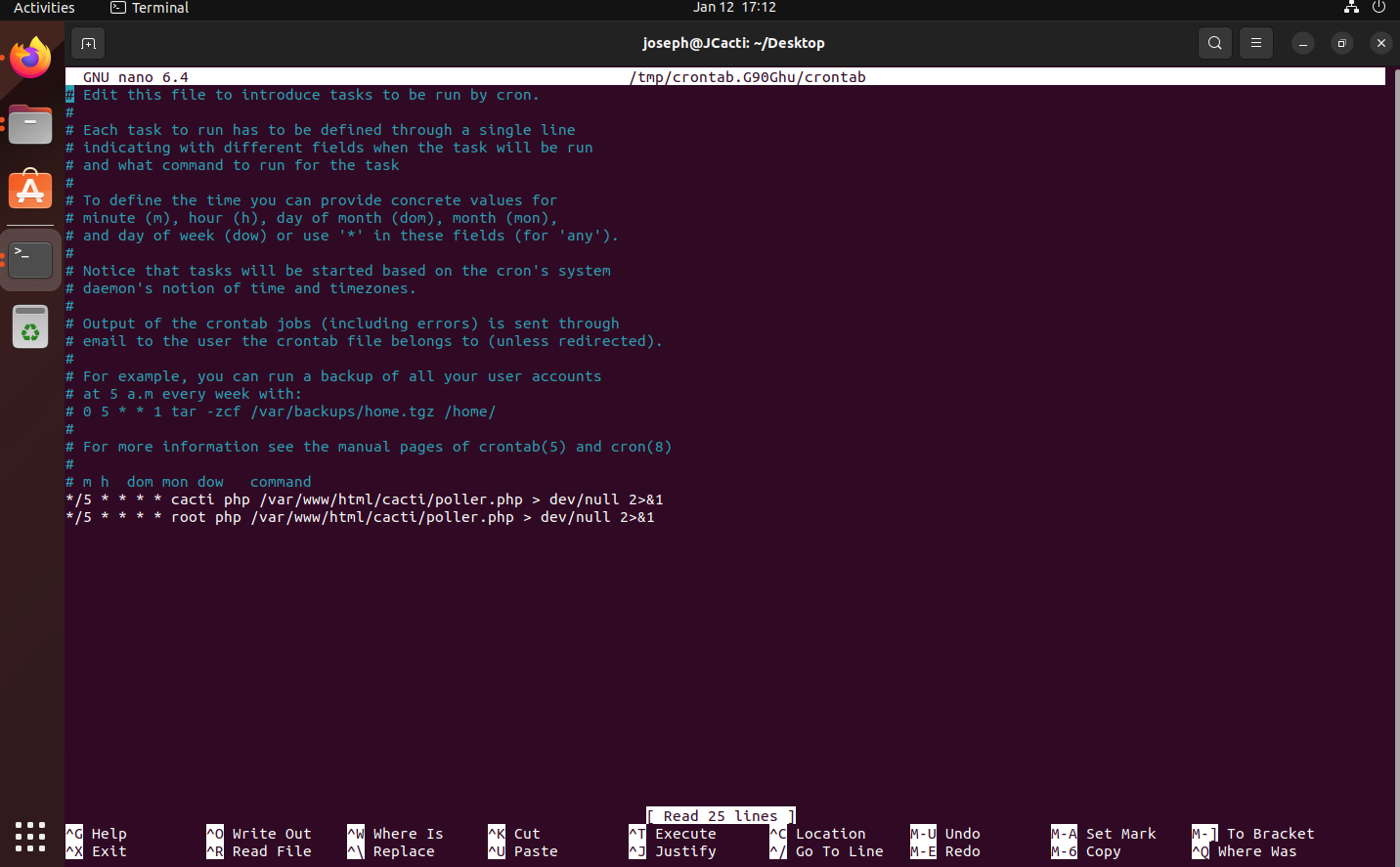Screen dimensions: 1400x867
Task: Click the 'at 5 a.m every week with:' line
Action: click(184, 394)
